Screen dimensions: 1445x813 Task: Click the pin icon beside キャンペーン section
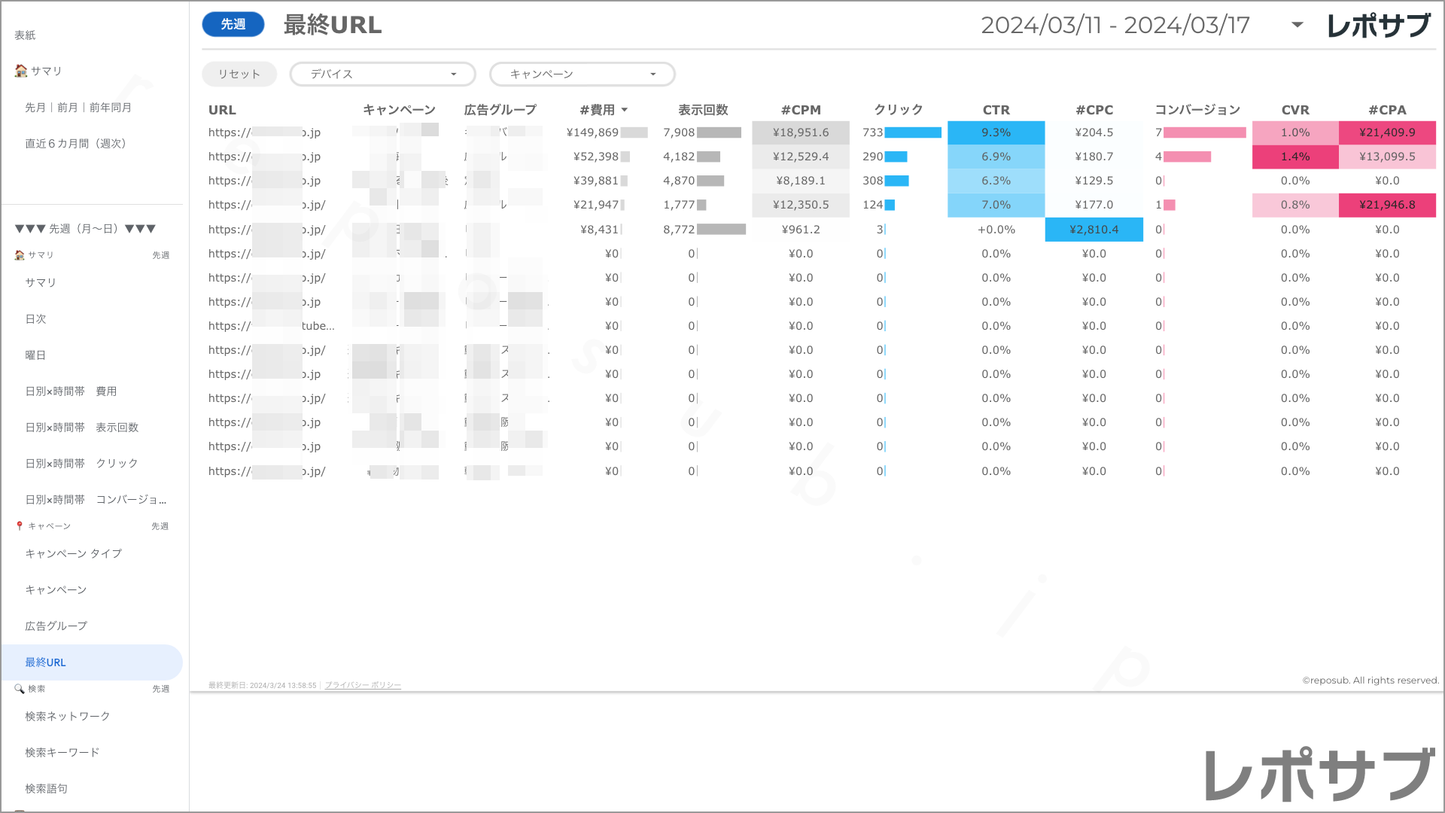(x=19, y=526)
